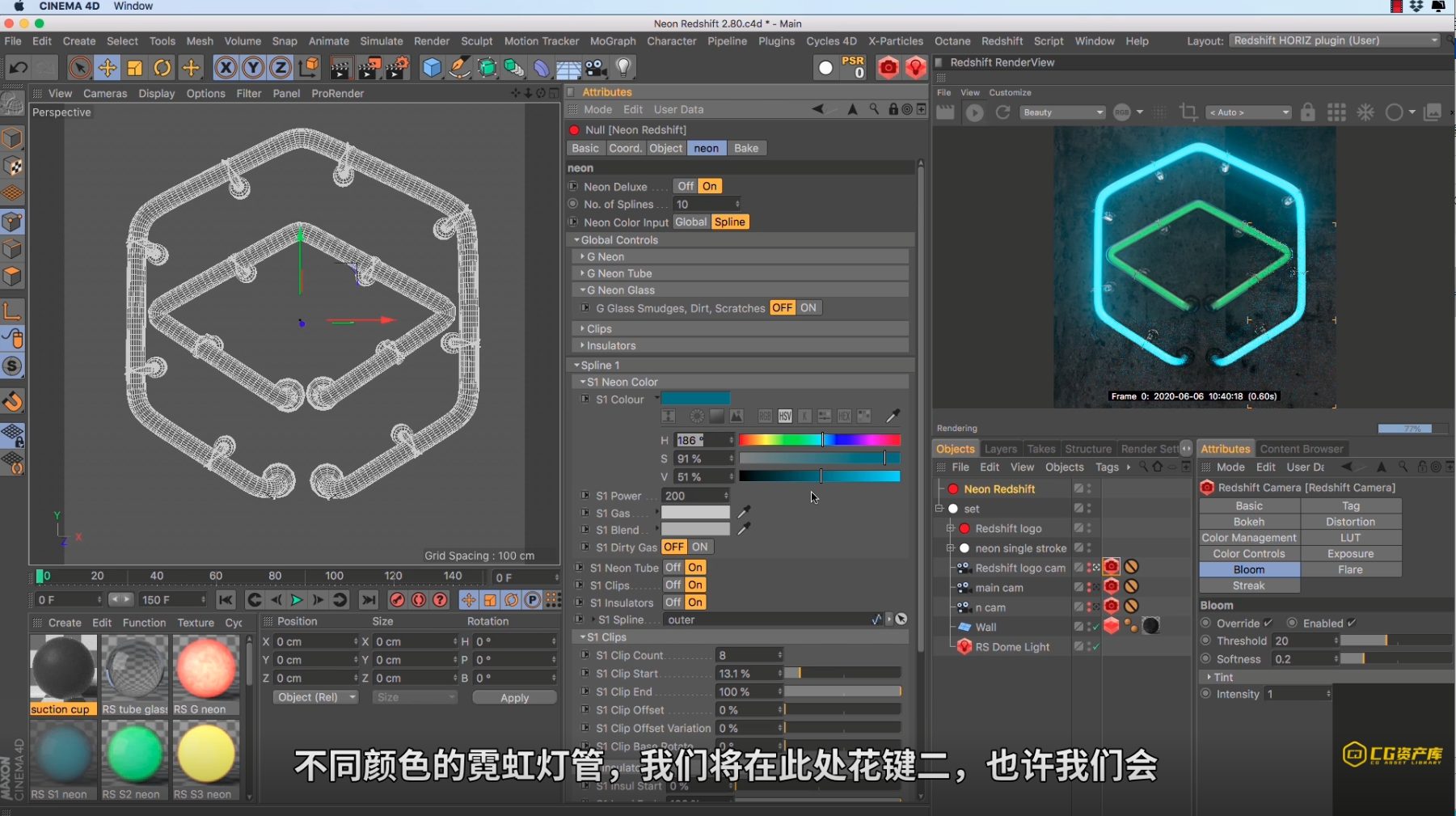Toggle X axis lock icon
Image resolution: width=1456 pixels, height=816 pixels.
pos(226,68)
